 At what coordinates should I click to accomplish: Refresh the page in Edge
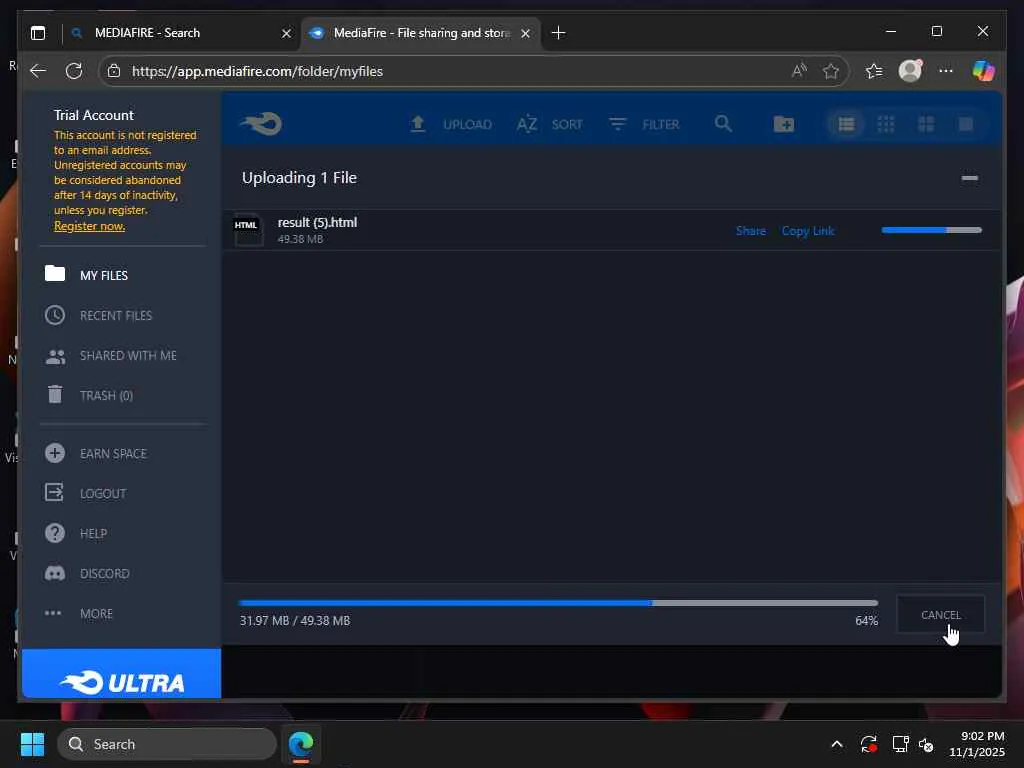tap(74, 71)
